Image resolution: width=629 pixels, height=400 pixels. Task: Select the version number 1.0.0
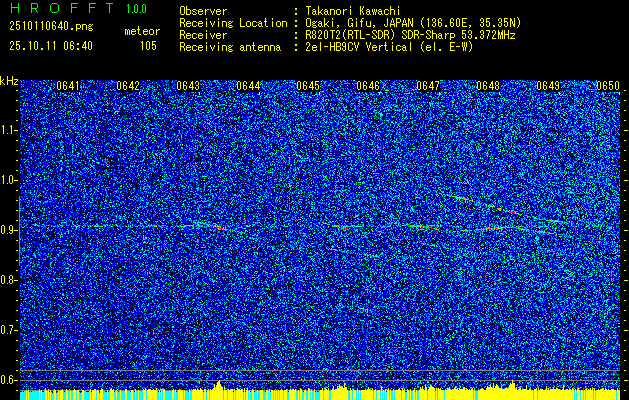point(136,9)
